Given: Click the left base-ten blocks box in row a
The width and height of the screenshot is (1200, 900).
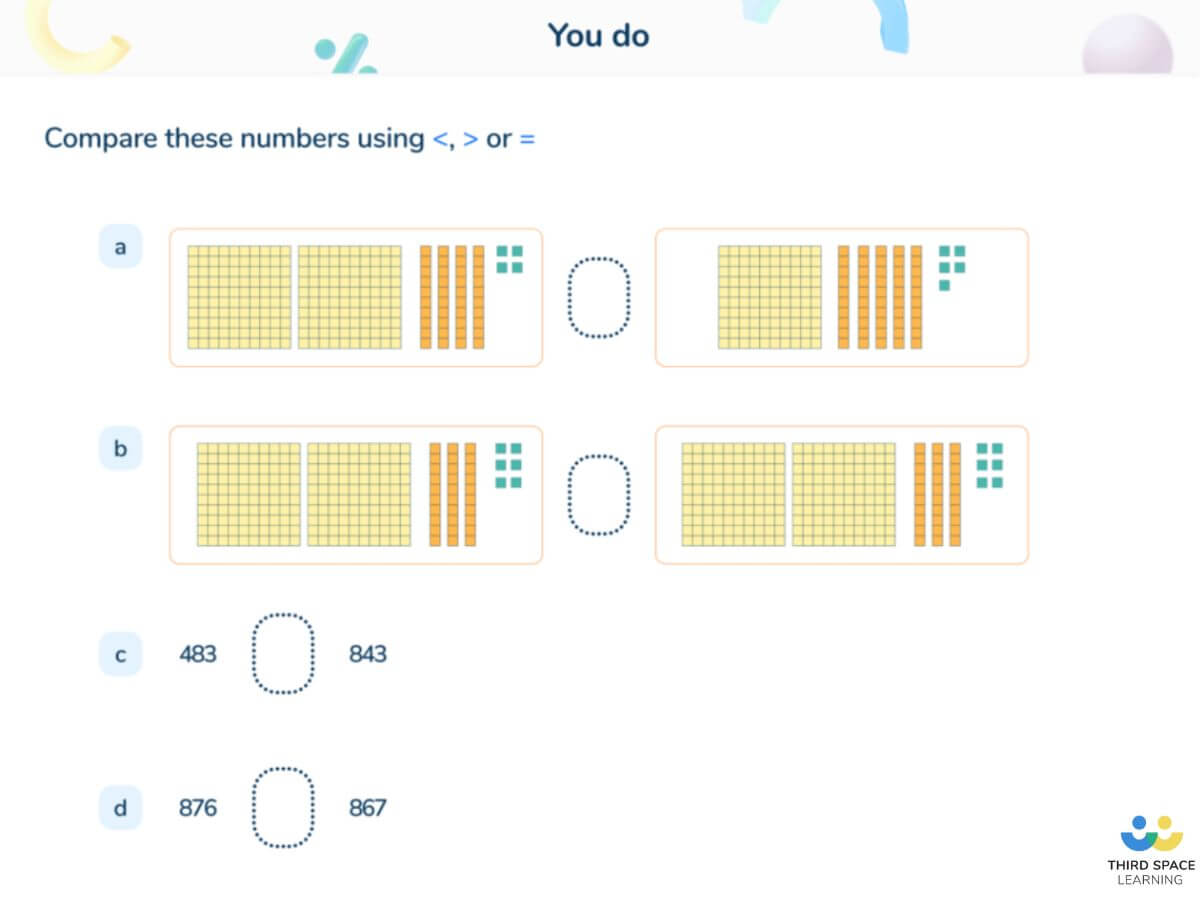Looking at the screenshot, I should (x=356, y=298).
